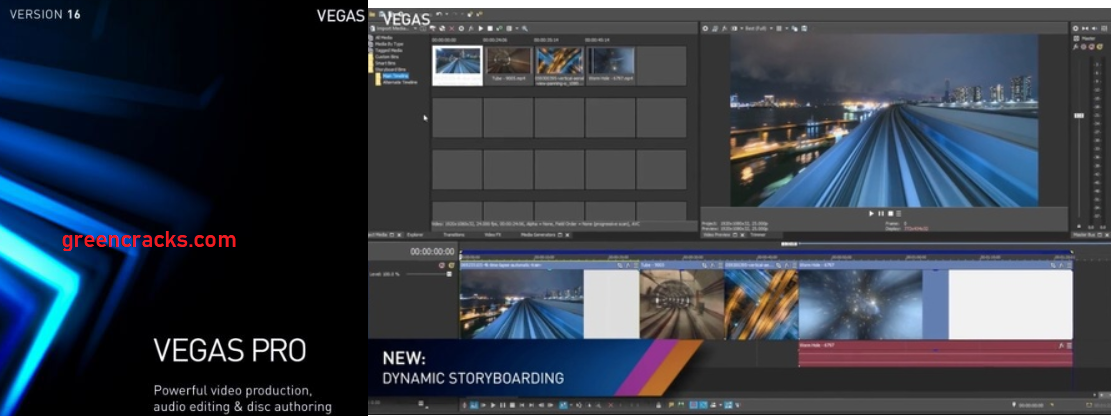Viewport: 1111px width, 416px height.
Task: Select the vertical aerial view panning thumbnail
Action: [560, 65]
